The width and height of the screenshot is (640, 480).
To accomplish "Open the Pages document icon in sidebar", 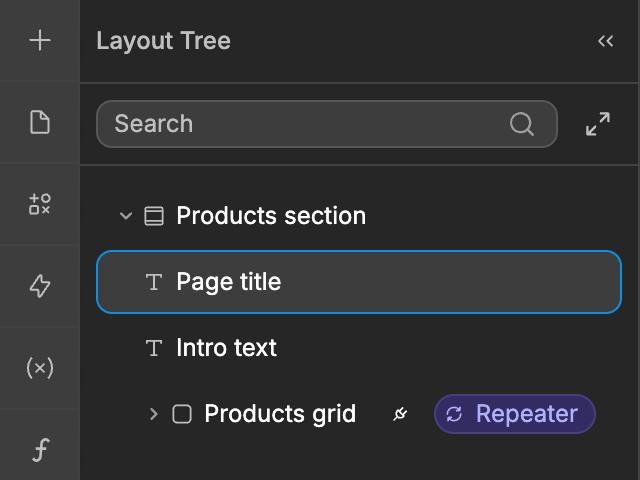I will 40,122.
